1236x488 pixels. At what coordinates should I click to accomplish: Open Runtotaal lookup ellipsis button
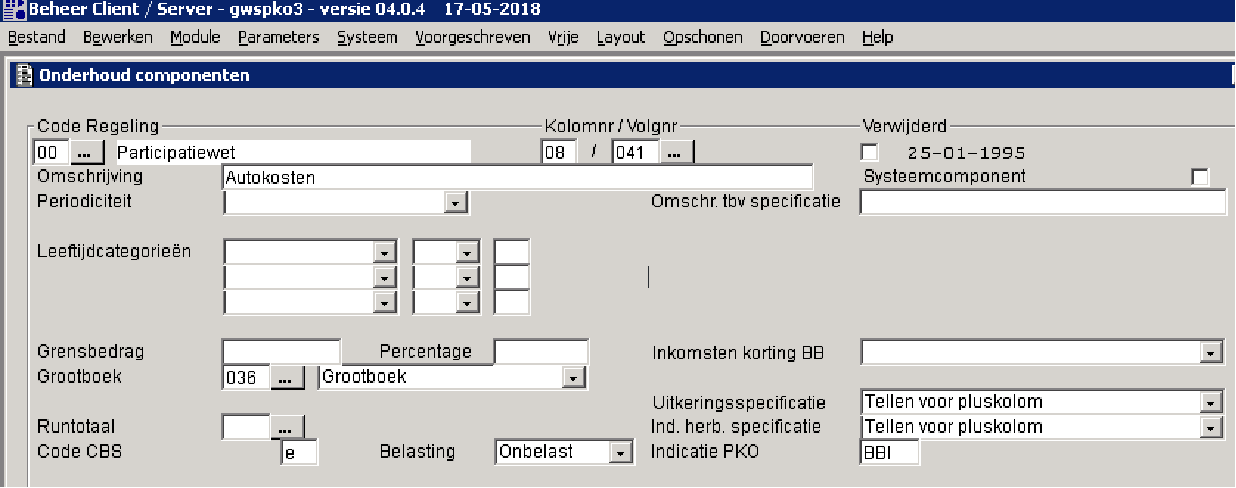pyautogui.click(x=286, y=427)
